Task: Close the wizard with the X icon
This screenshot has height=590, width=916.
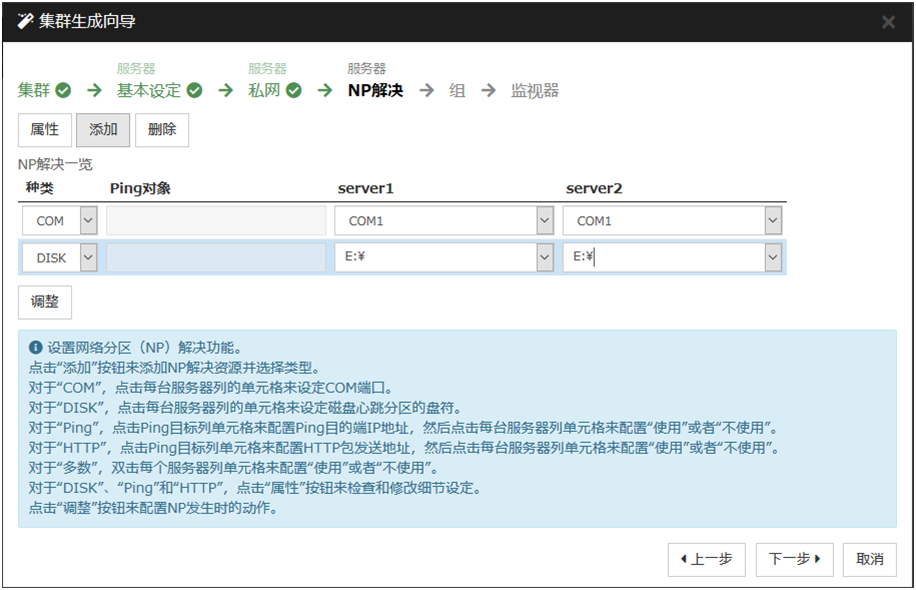Action: click(x=888, y=22)
